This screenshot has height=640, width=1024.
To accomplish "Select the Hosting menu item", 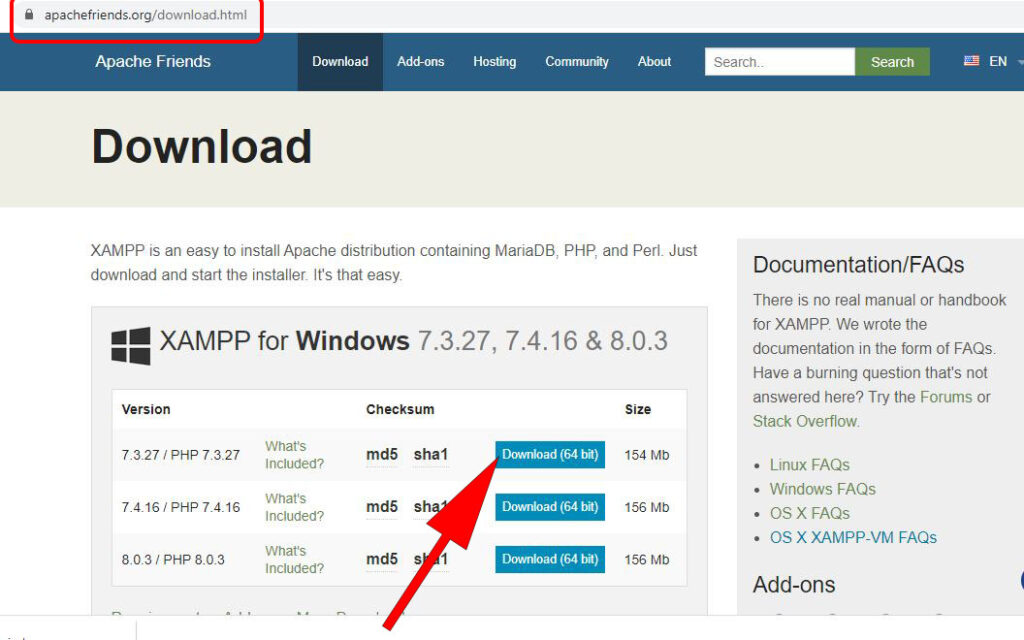I will point(494,61).
